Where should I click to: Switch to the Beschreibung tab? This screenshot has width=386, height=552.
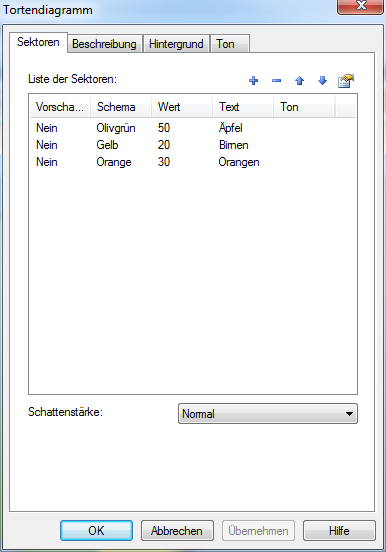105,44
